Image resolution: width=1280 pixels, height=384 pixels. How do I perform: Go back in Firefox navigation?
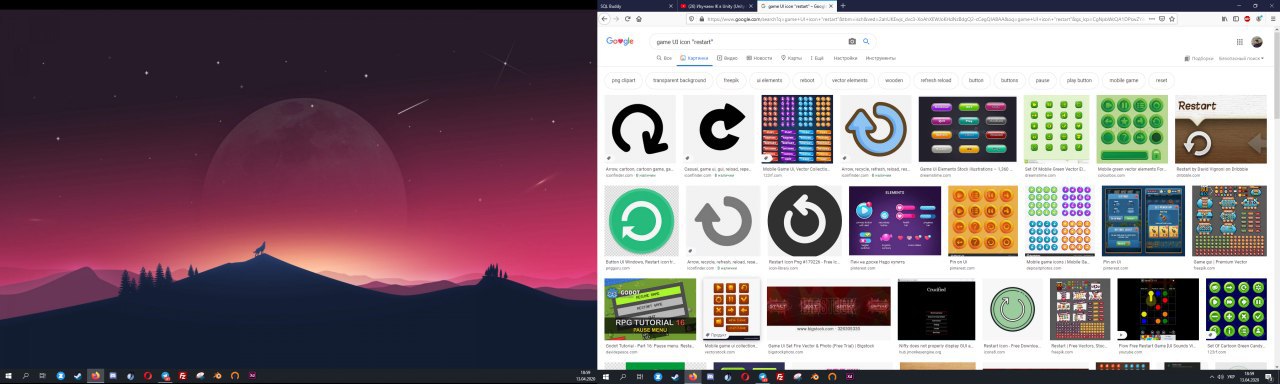click(x=603, y=18)
